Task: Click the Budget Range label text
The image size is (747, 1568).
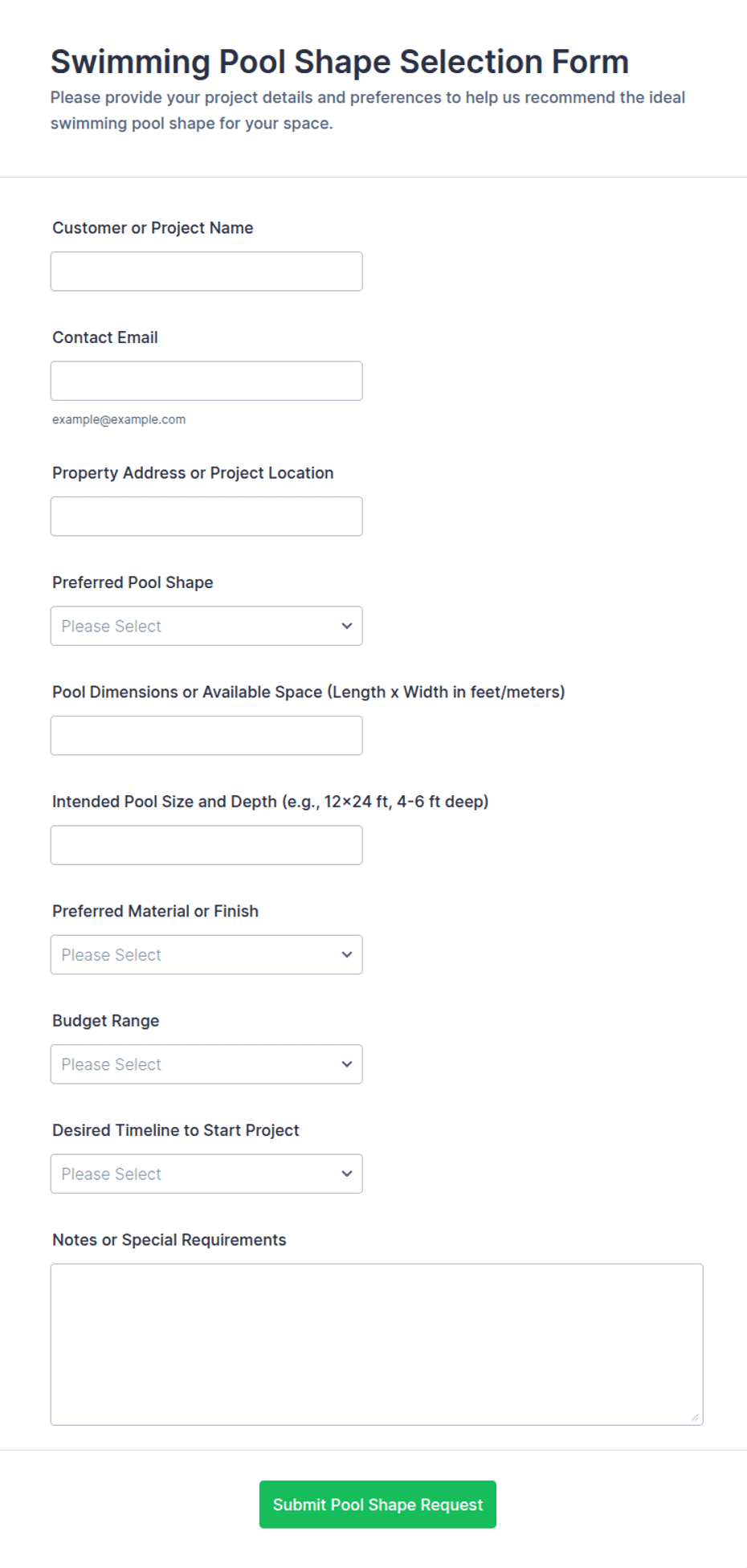Action: [x=106, y=1020]
